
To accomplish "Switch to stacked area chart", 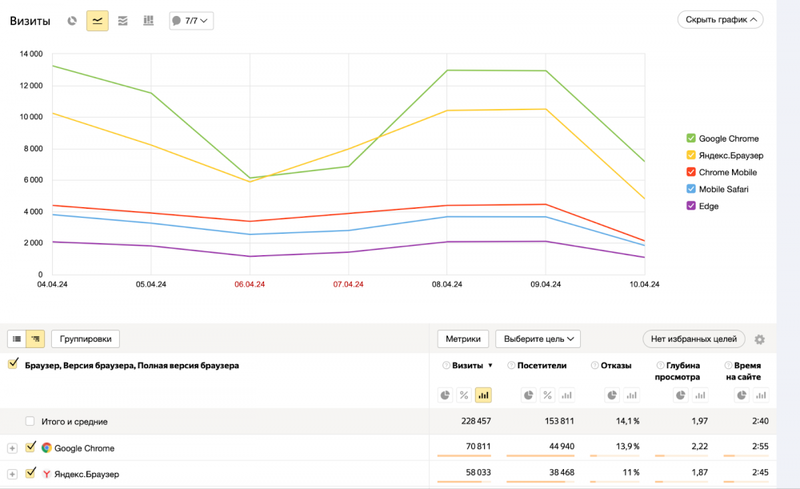I will [122, 21].
